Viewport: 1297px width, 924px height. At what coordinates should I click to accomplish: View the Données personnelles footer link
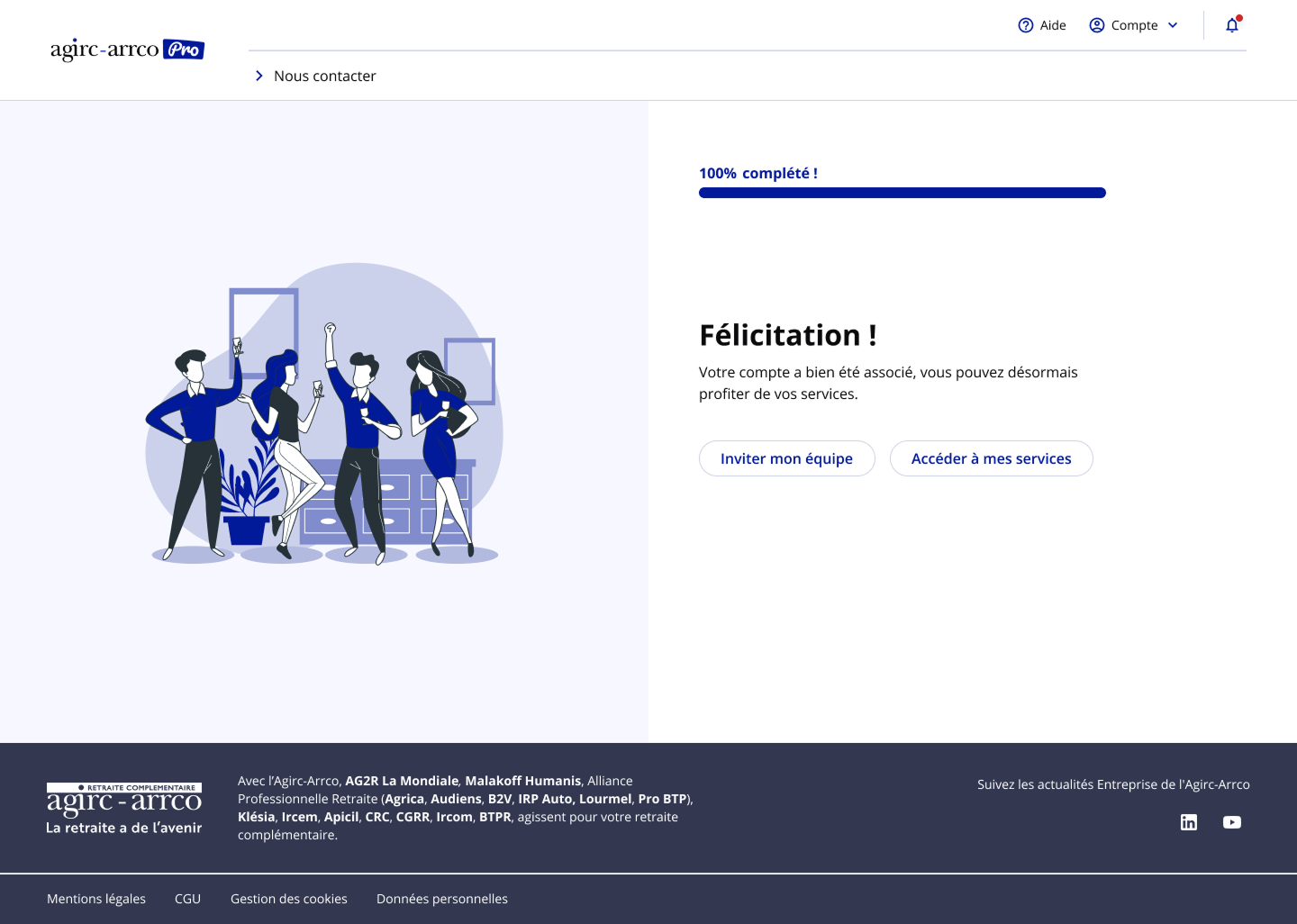click(x=441, y=899)
